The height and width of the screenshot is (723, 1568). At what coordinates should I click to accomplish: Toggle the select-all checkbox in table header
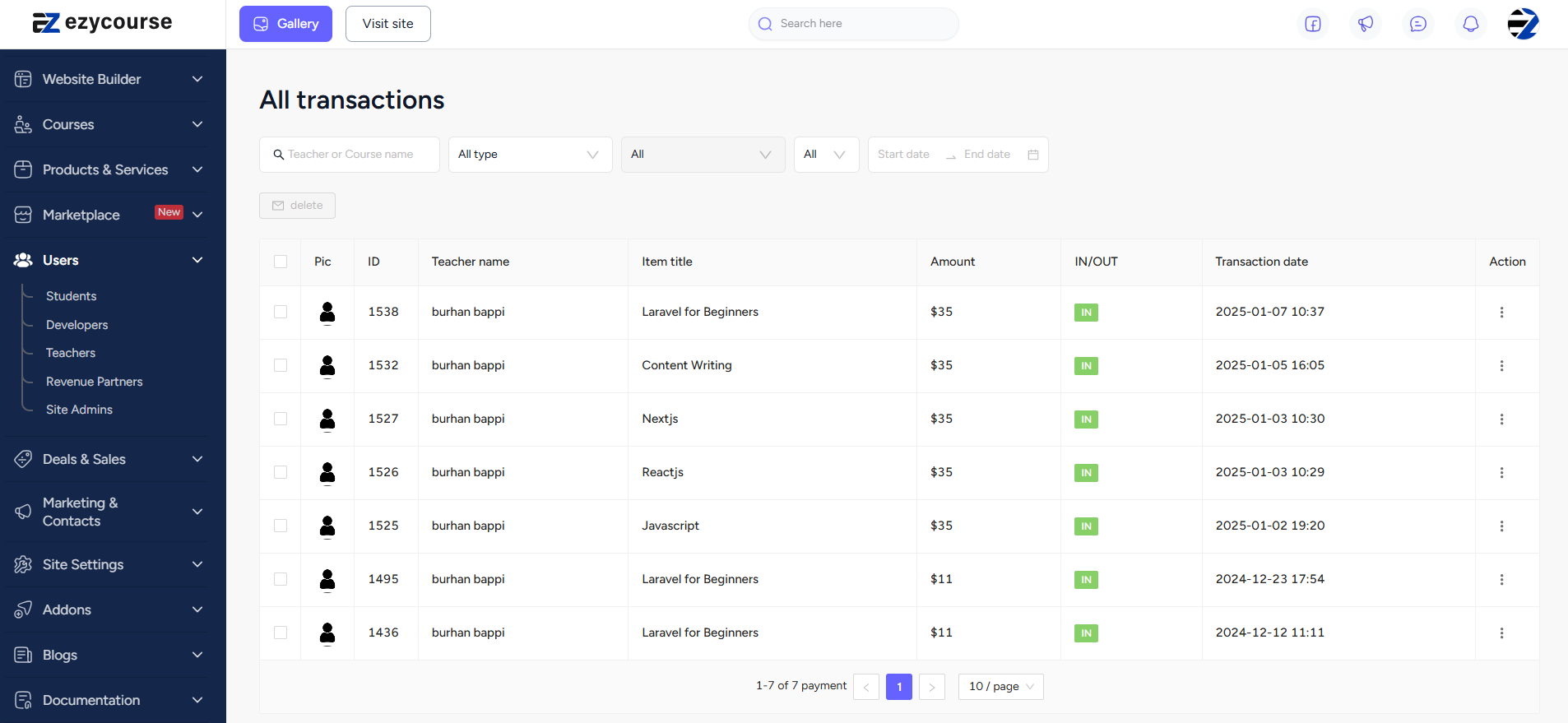click(x=281, y=262)
